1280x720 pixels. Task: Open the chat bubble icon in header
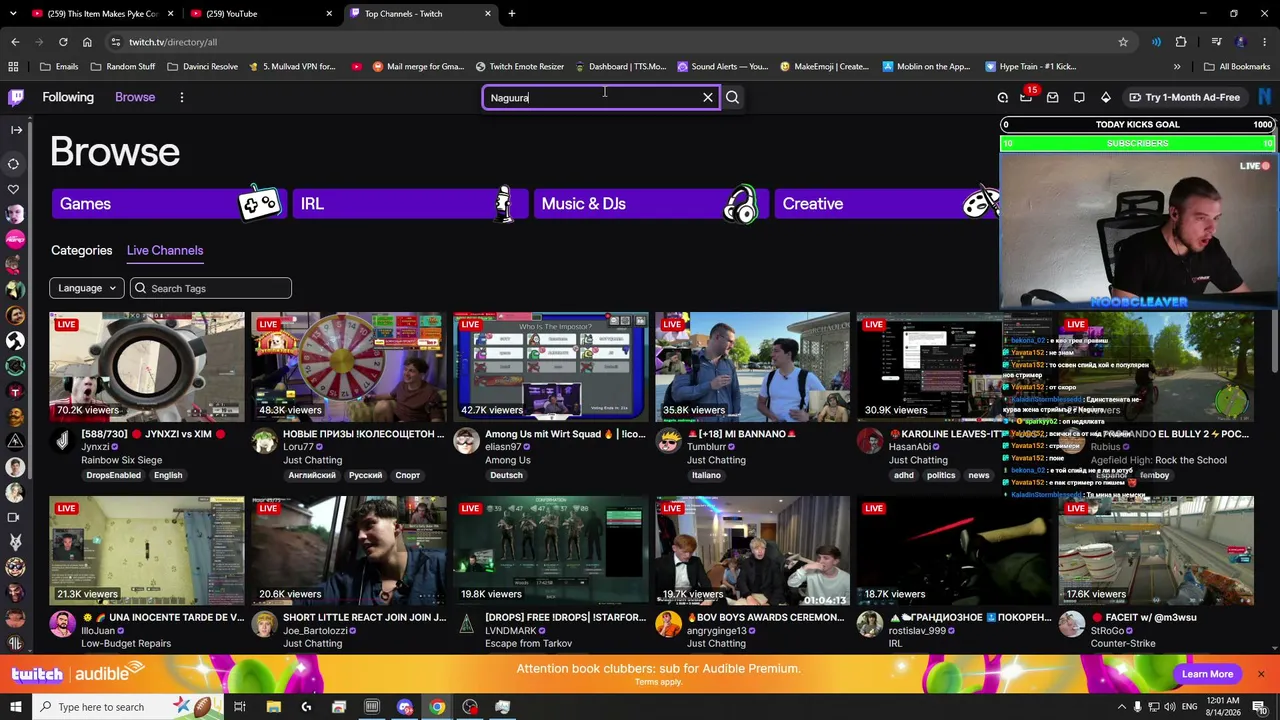1079,97
